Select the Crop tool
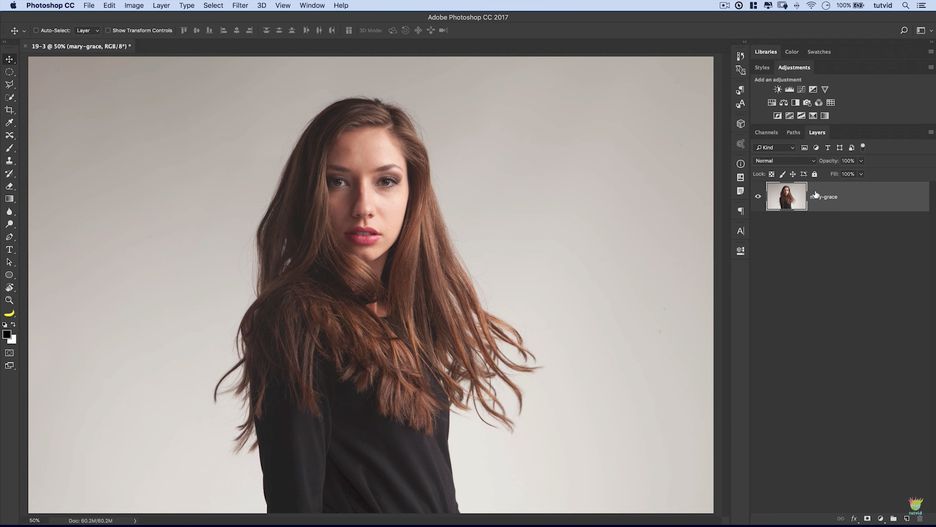 (10, 110)
